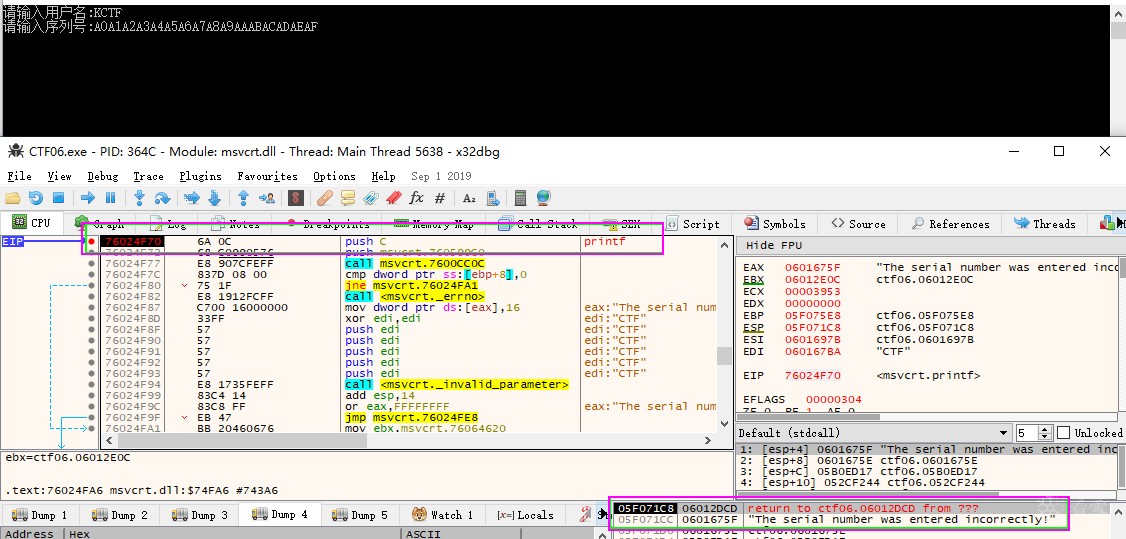This screenshot has height=539, width=1126.
Task: Switch to the References tab
Action: [950, 224]
